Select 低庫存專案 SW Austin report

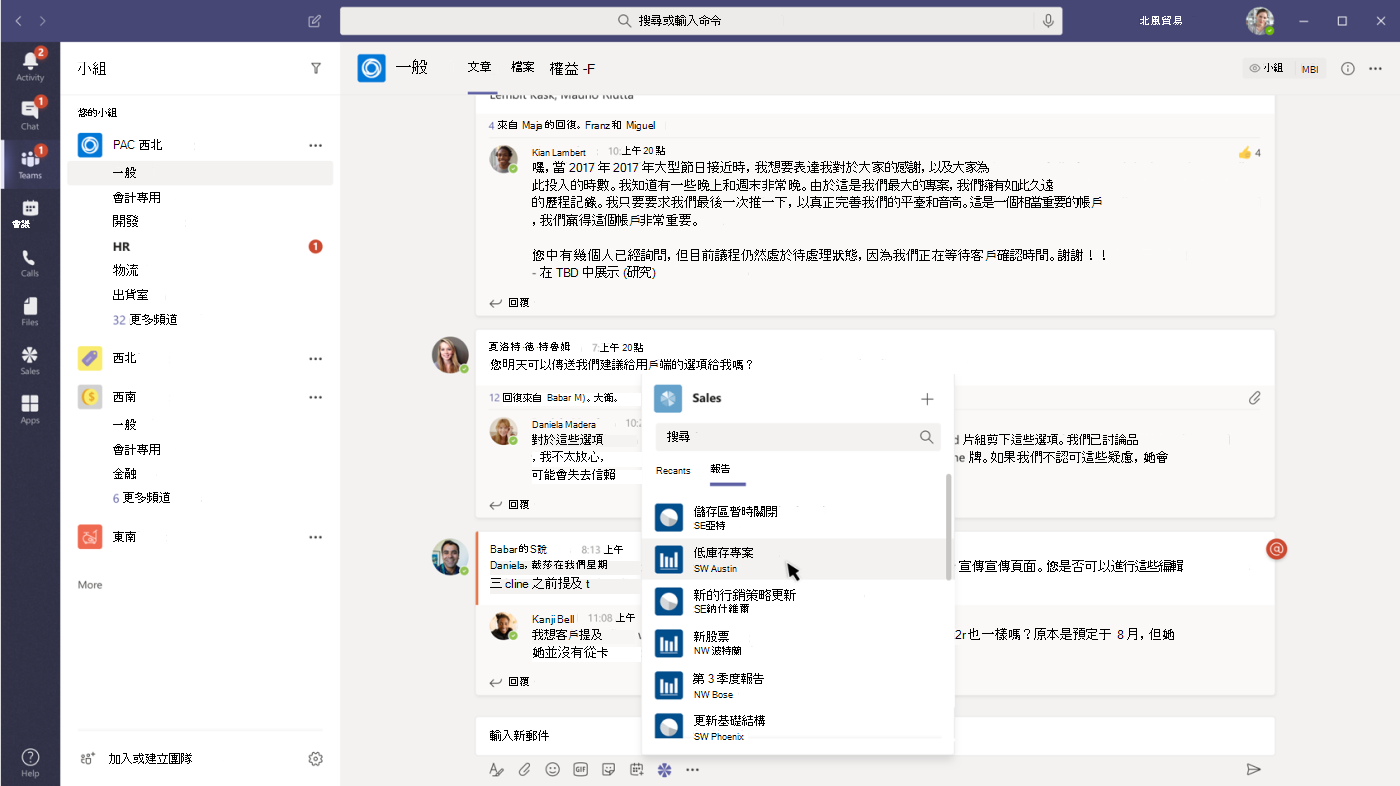coord(797,559)
